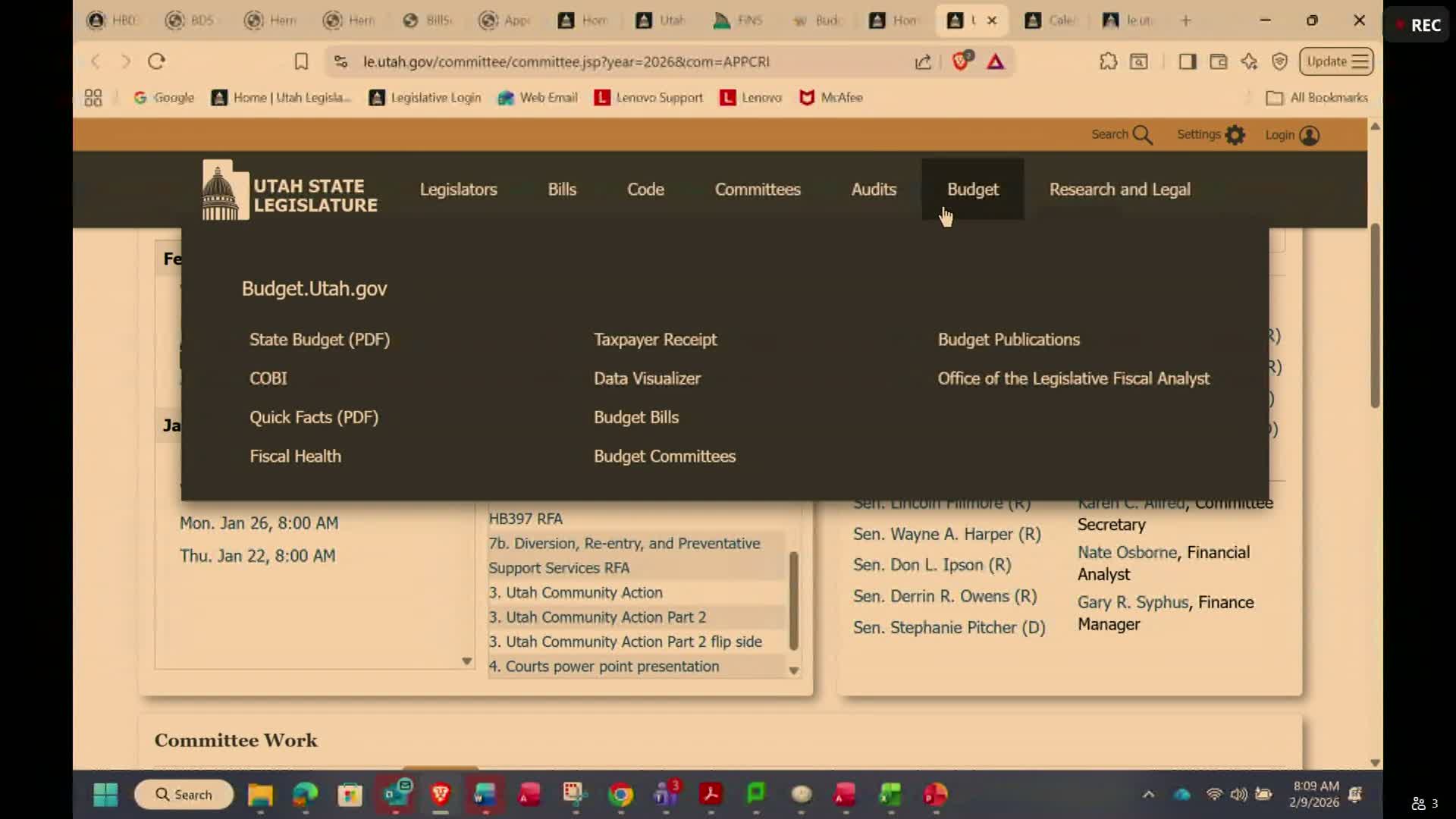This screenshot has height=819, width=1456.
Task: Open the browser extensions puzzle icon
Action: [1108, 61]
